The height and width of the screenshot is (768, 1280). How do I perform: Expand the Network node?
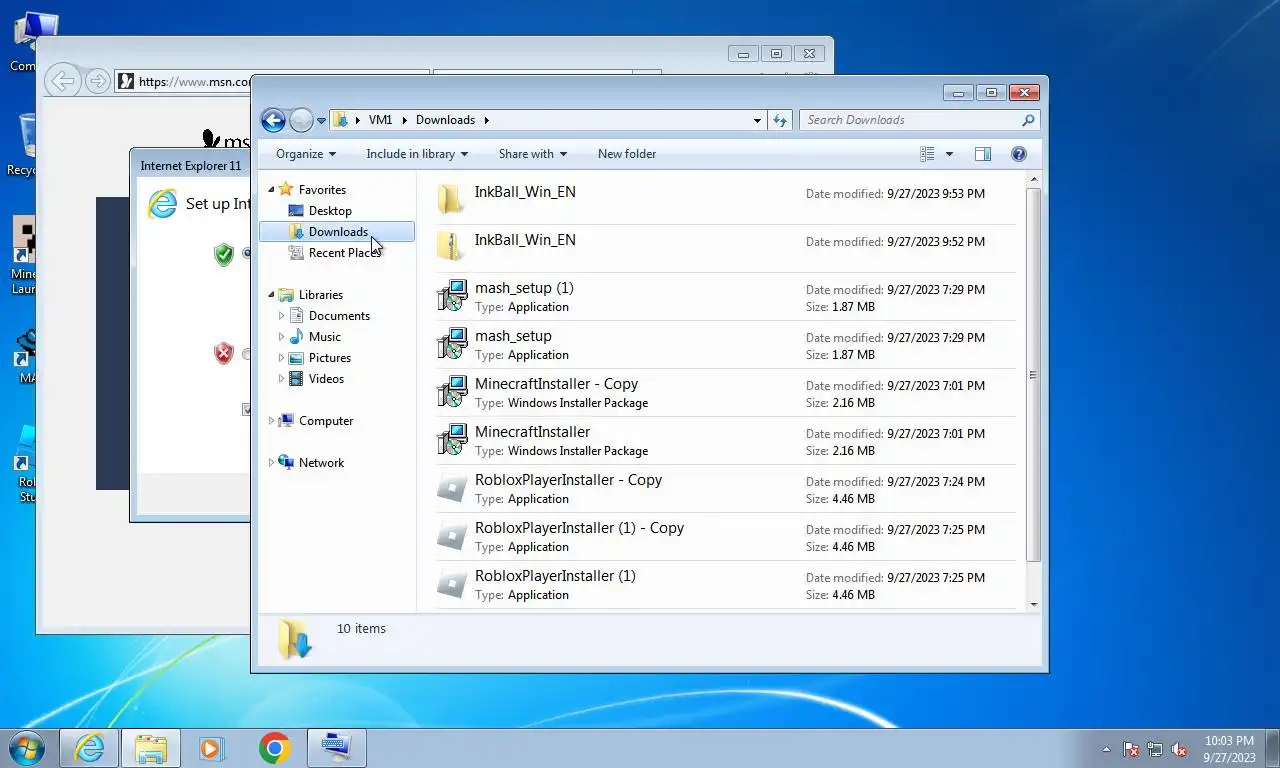pyautogui.click(x=271, y=463)
